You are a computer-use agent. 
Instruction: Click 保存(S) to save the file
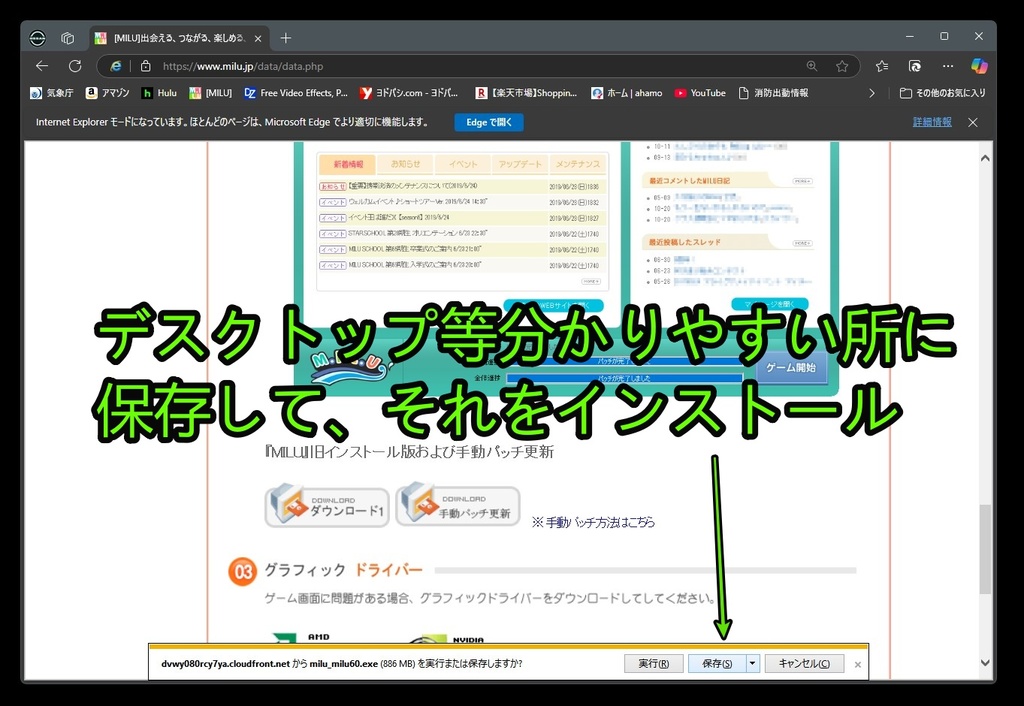pyautogui.click(x=717, y=664)
